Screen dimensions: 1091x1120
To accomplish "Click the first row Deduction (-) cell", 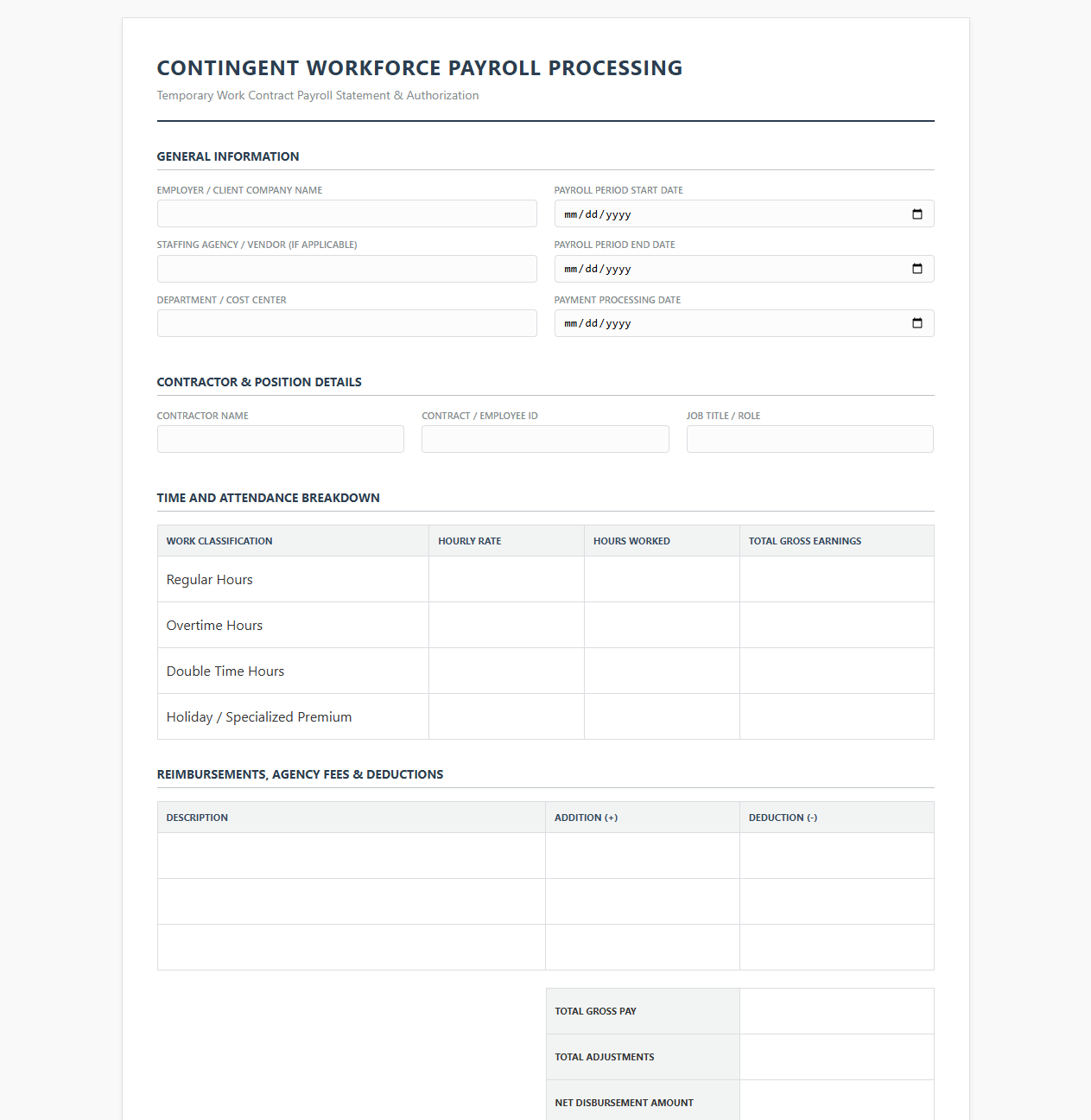I will pos(837,856).
